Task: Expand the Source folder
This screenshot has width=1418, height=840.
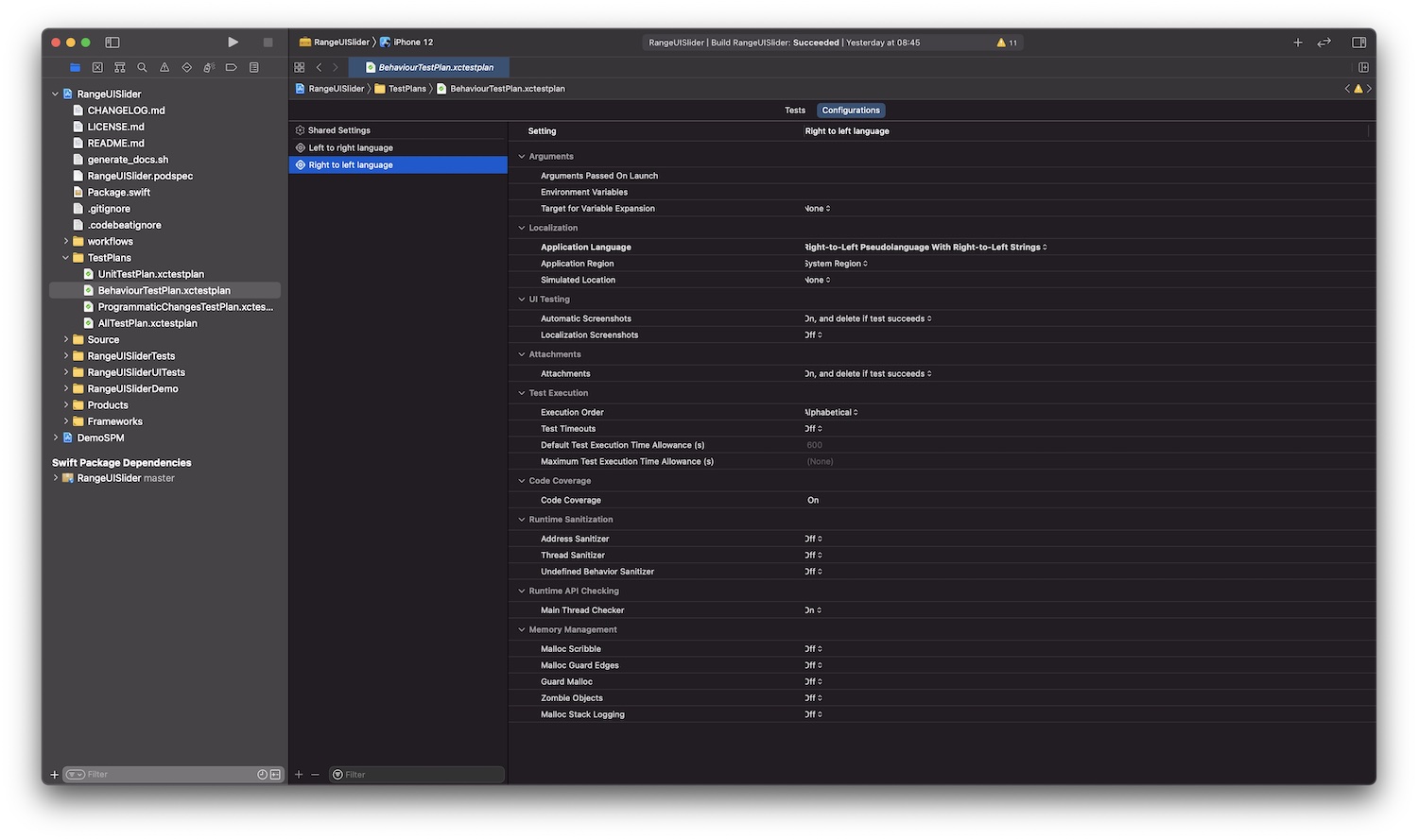Action: point(66,340)
